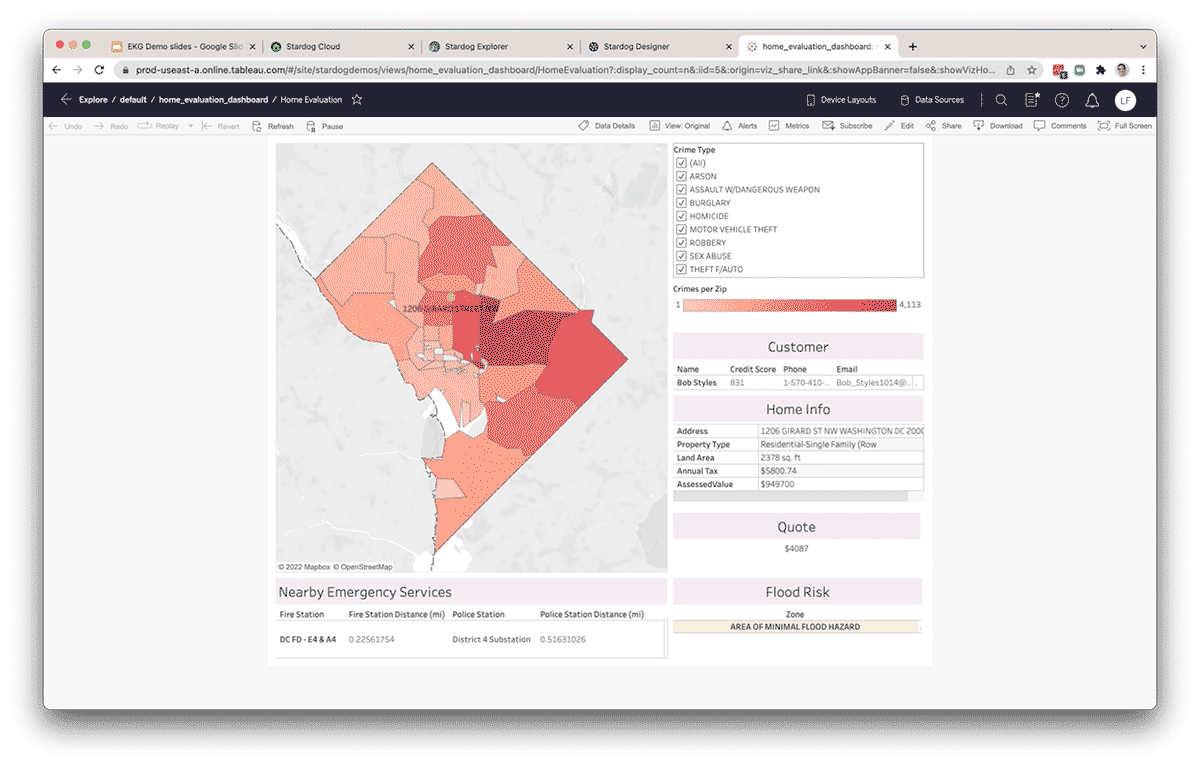The image size is (1200, 767).
Task: Expand the Chrome tab list chevron
Action: click(x=1143, y=46)
